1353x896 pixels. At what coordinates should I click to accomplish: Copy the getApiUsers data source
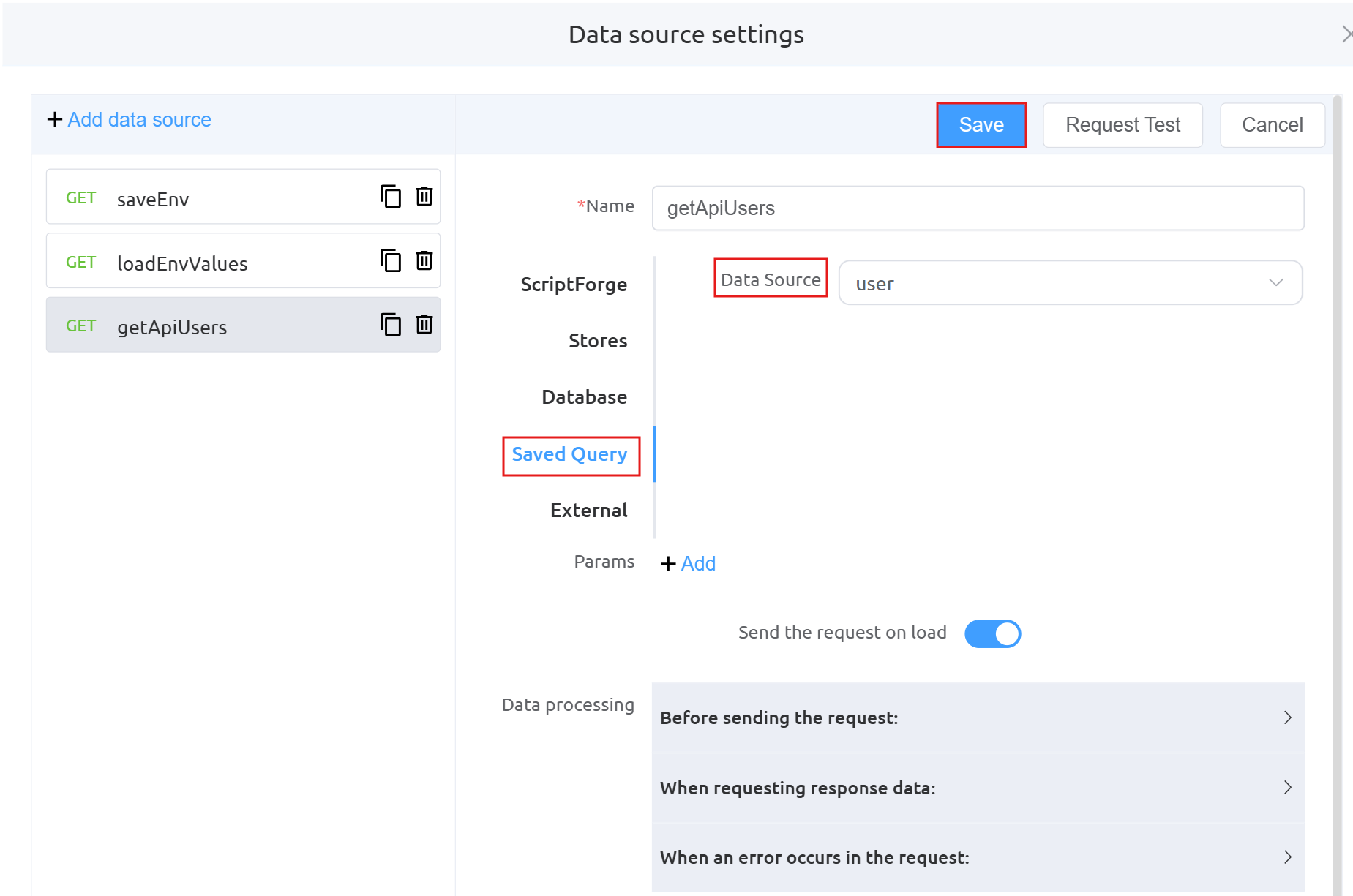click(391, 325)
